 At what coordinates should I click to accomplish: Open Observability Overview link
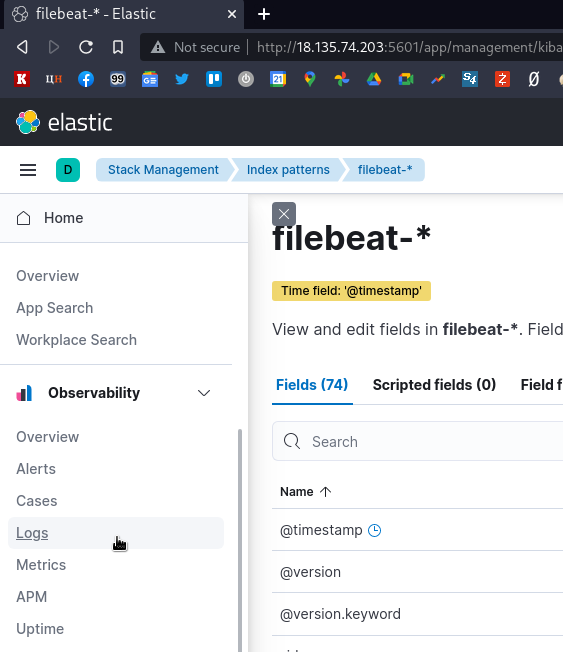(x=47, y=437)
